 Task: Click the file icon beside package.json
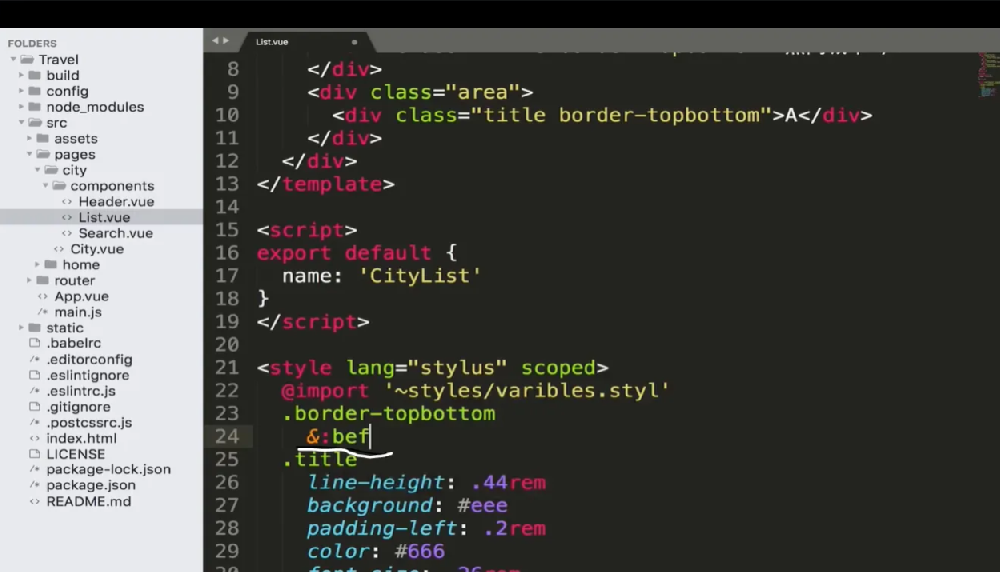[x=35, y=485]
